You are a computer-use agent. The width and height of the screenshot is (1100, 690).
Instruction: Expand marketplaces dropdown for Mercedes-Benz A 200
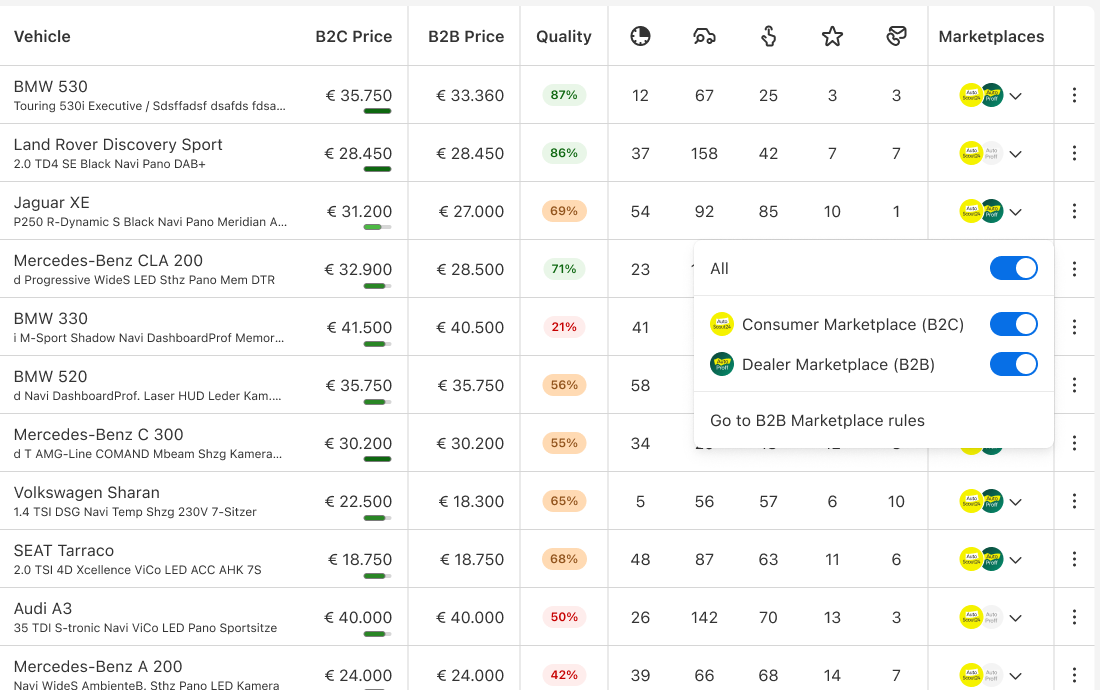(1016, 676)
